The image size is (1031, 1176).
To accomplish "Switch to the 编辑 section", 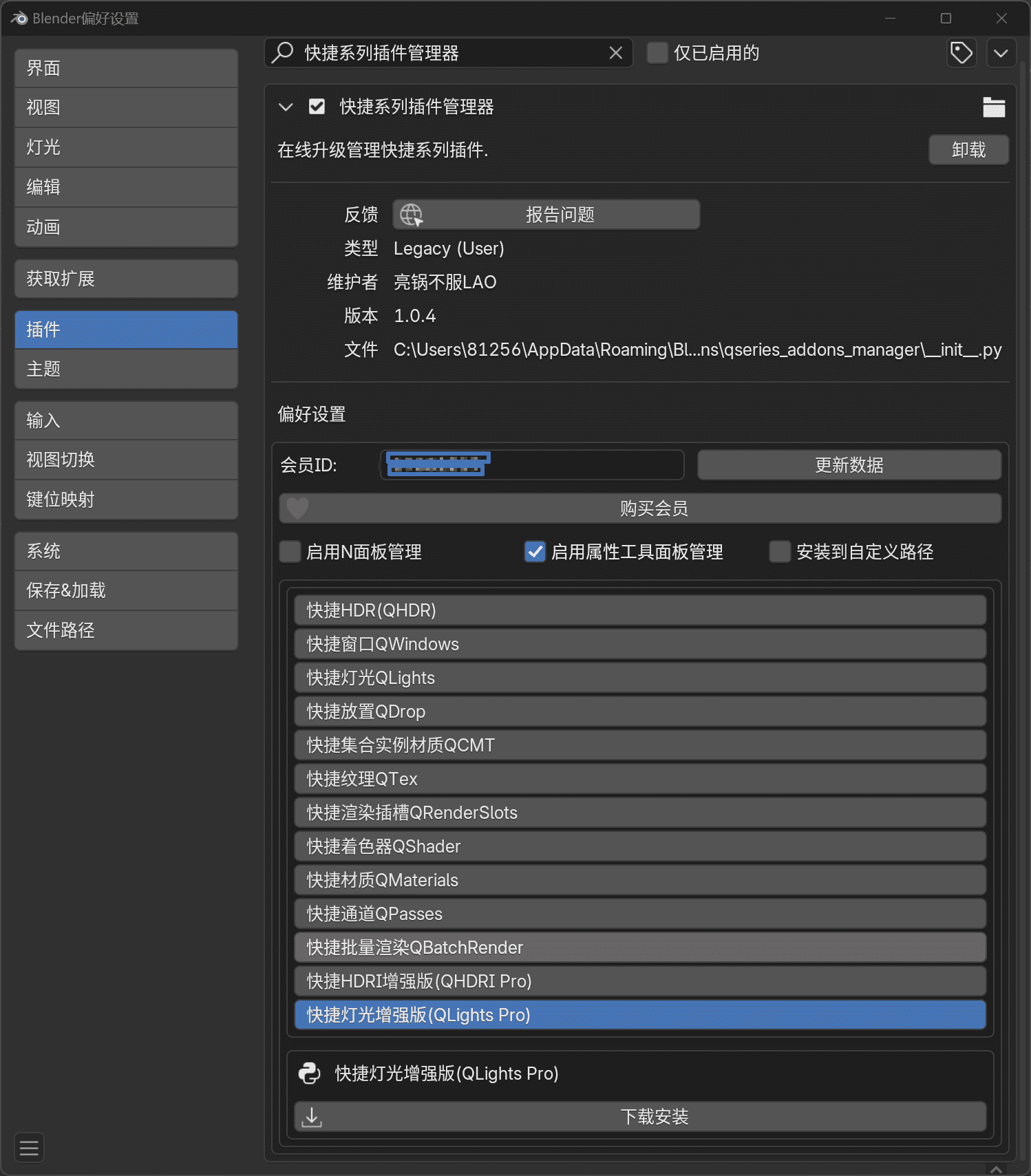I will (126, 187).
